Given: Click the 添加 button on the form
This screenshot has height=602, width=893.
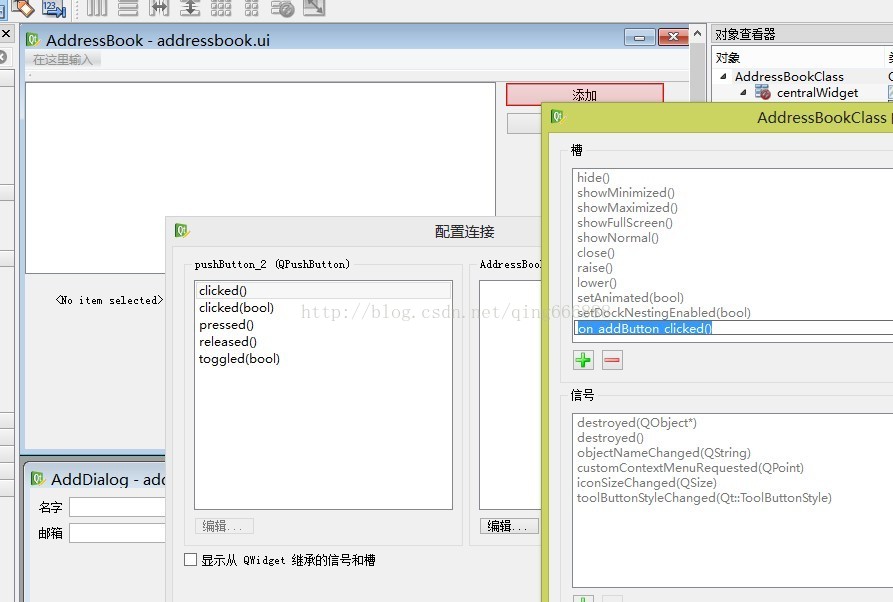Looking at the screenshot, I should pyautogui.click(x=584, y=95).
